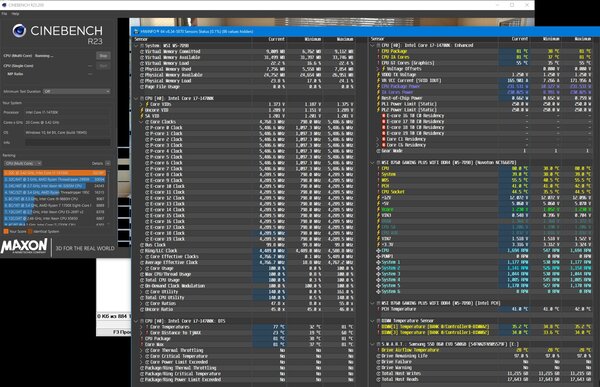Viewport: 600px width, 387px height.
Task: Toggle the Details box in Ranking section
Action: point(108,163)
